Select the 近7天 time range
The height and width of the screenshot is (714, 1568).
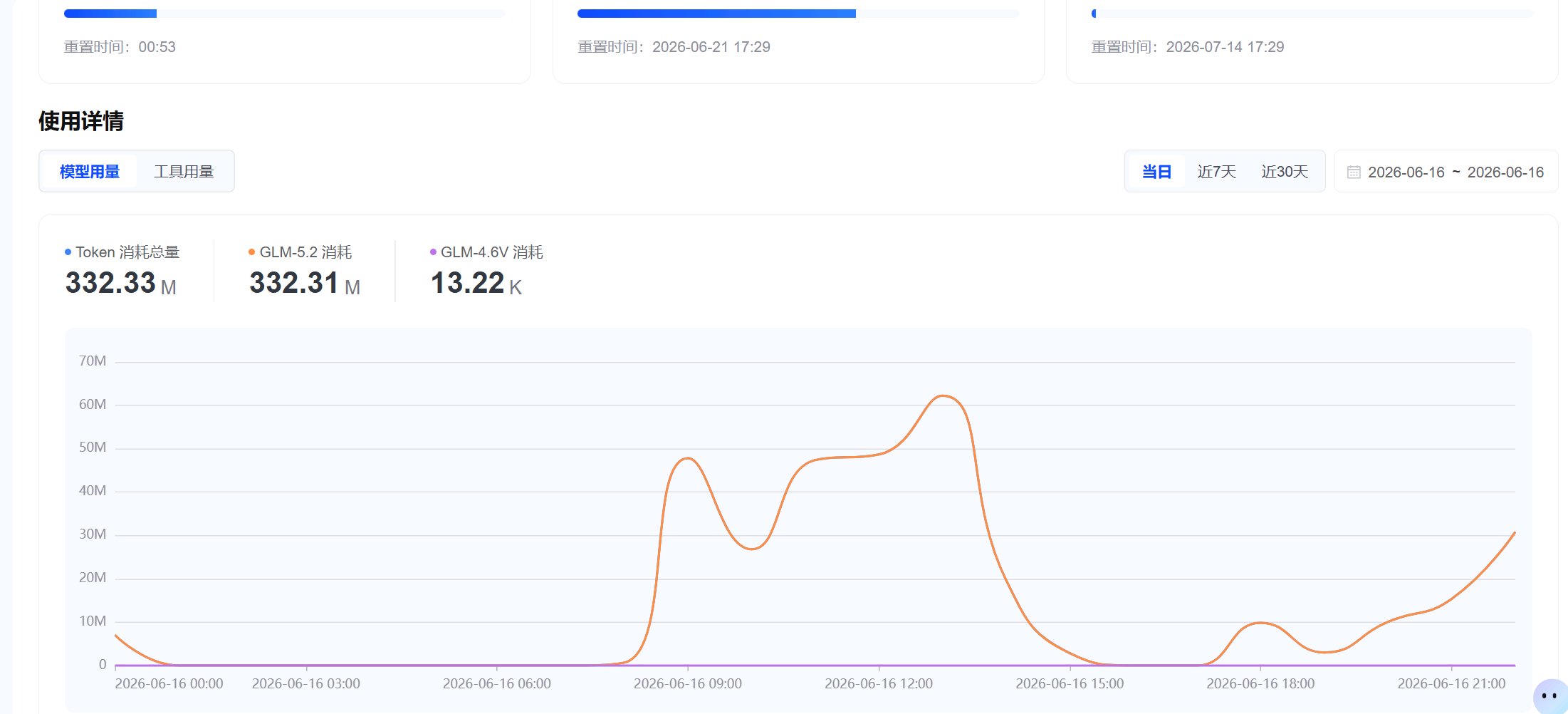pos(1216,172)
